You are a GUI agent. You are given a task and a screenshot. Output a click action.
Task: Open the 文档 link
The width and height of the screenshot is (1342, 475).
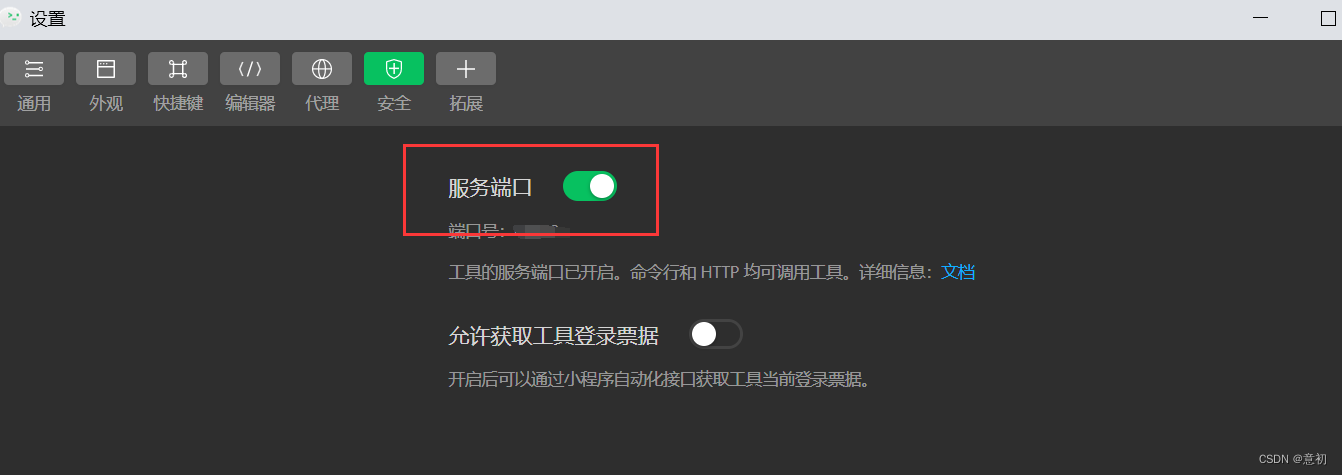tap(958, 272)
